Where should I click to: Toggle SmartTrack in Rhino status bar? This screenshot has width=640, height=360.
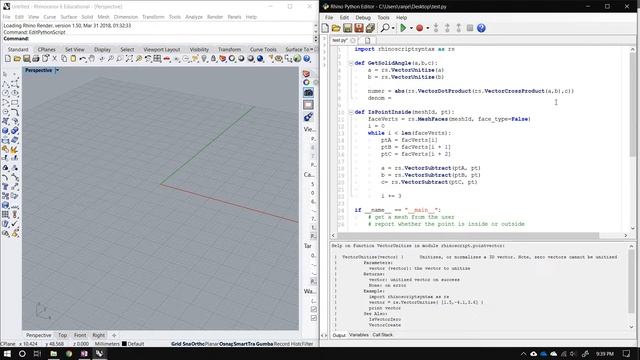(244, 344)
